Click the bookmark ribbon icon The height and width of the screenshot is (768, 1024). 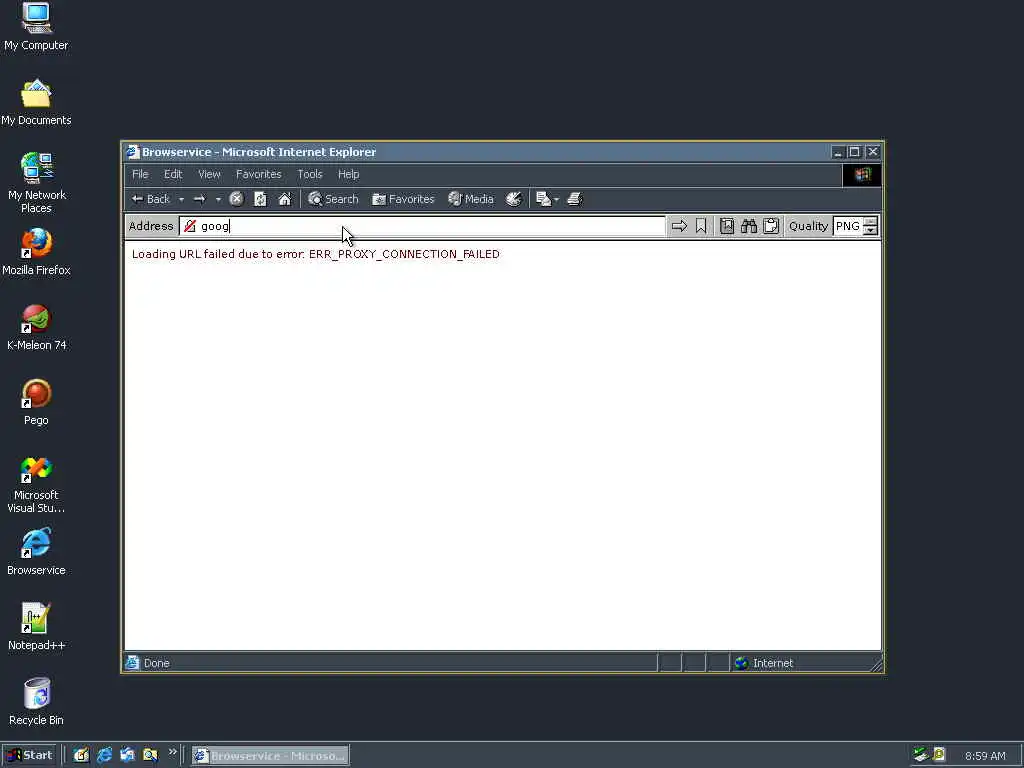click(701, 226)
